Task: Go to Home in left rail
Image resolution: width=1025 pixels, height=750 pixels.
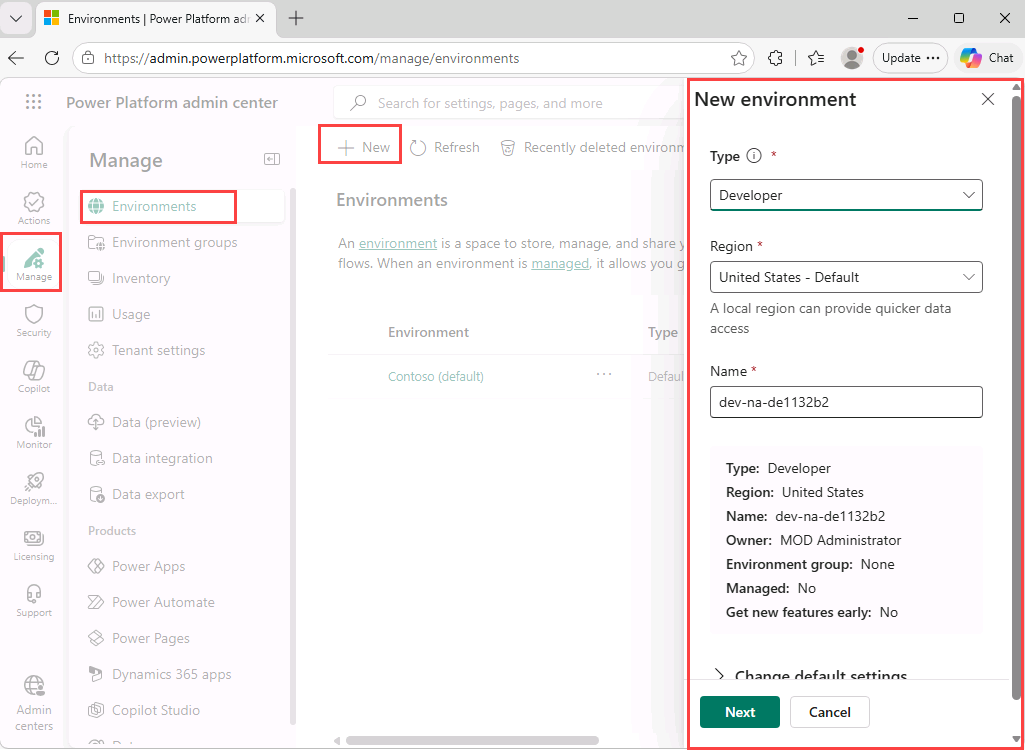Action: (x=33, y=152)
